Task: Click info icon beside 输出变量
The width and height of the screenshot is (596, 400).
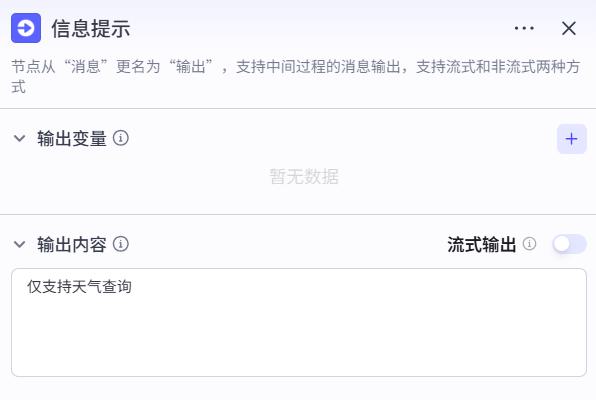Action: tap(121, 138)
